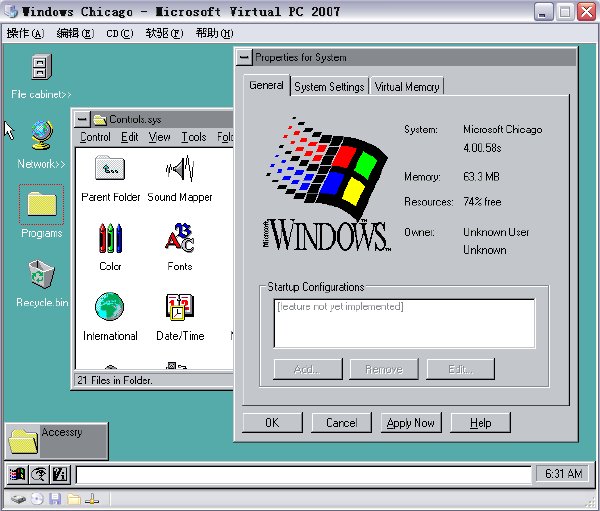600x511 pixels.
Task: Click the Virtual PC application icon in title bar
Action: [x=12, y=11]
